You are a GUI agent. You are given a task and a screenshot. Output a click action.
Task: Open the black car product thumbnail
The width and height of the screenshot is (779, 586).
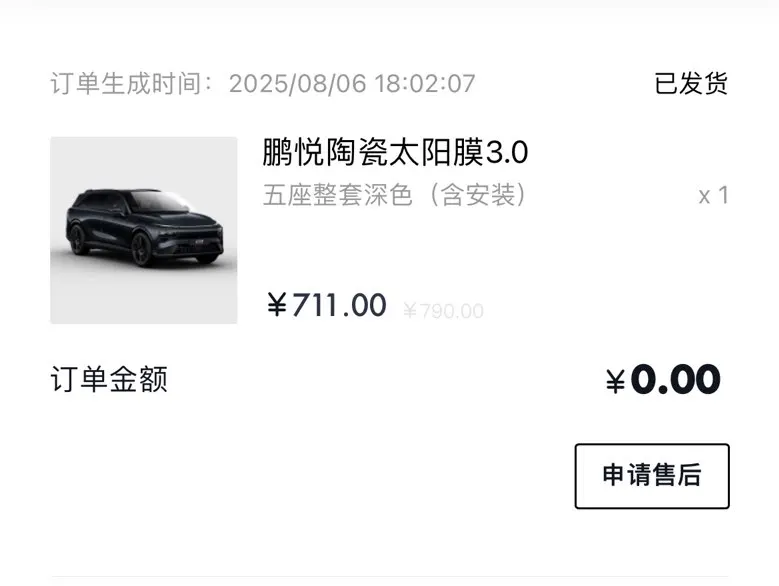(x=144, y=230)
